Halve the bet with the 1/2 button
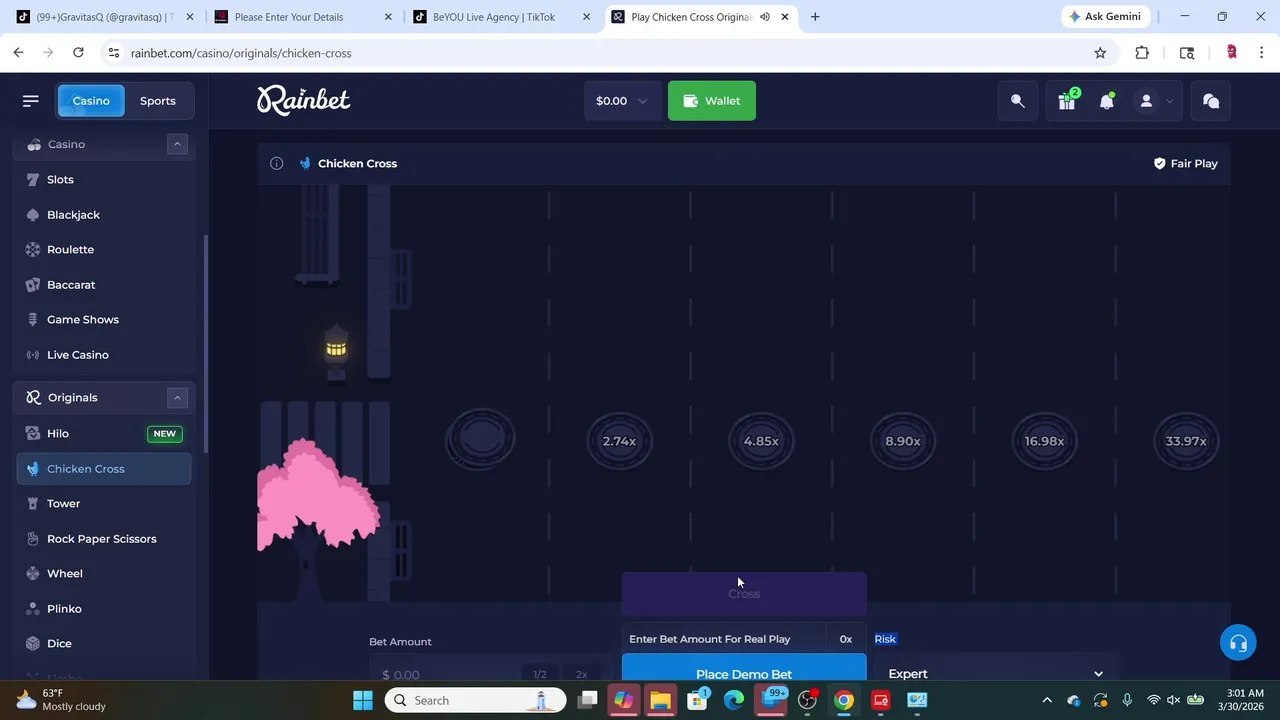The height and width of the screenshot is (720, 1280). click(540, 674)
